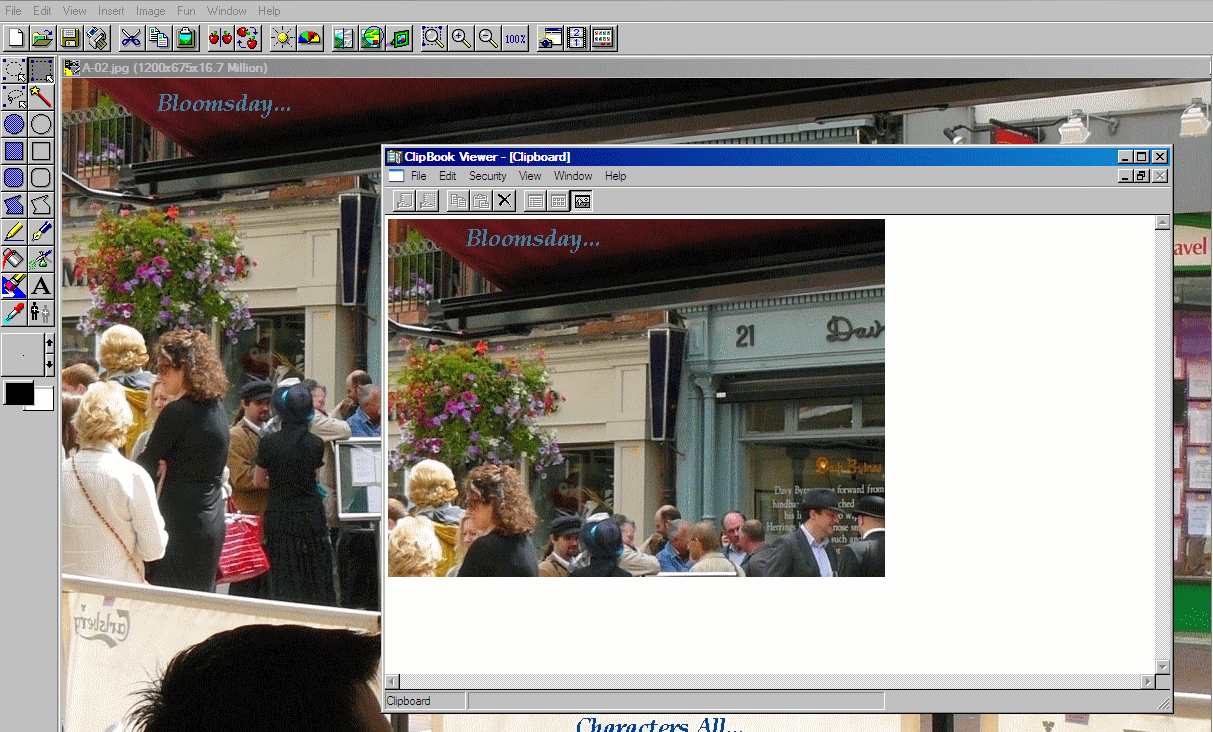The width and height of the screenshot is (1213, 732).
Task: Click ClipBook horizontal scrollbar right arrow
Action: 1148,682
